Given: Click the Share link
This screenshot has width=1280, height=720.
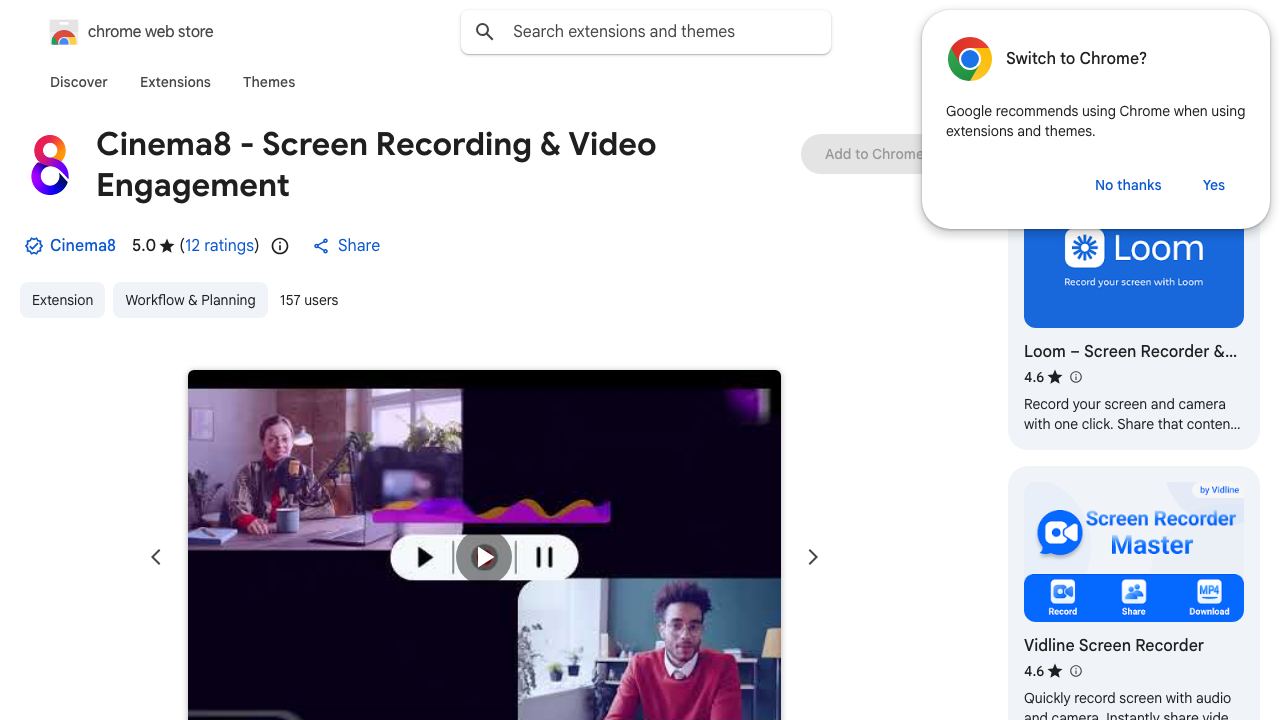Looking at the screenshot, I should coord(359,245).
